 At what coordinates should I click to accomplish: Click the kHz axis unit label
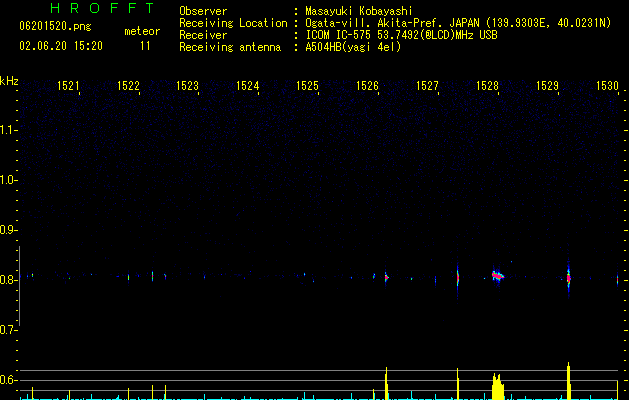9,81
